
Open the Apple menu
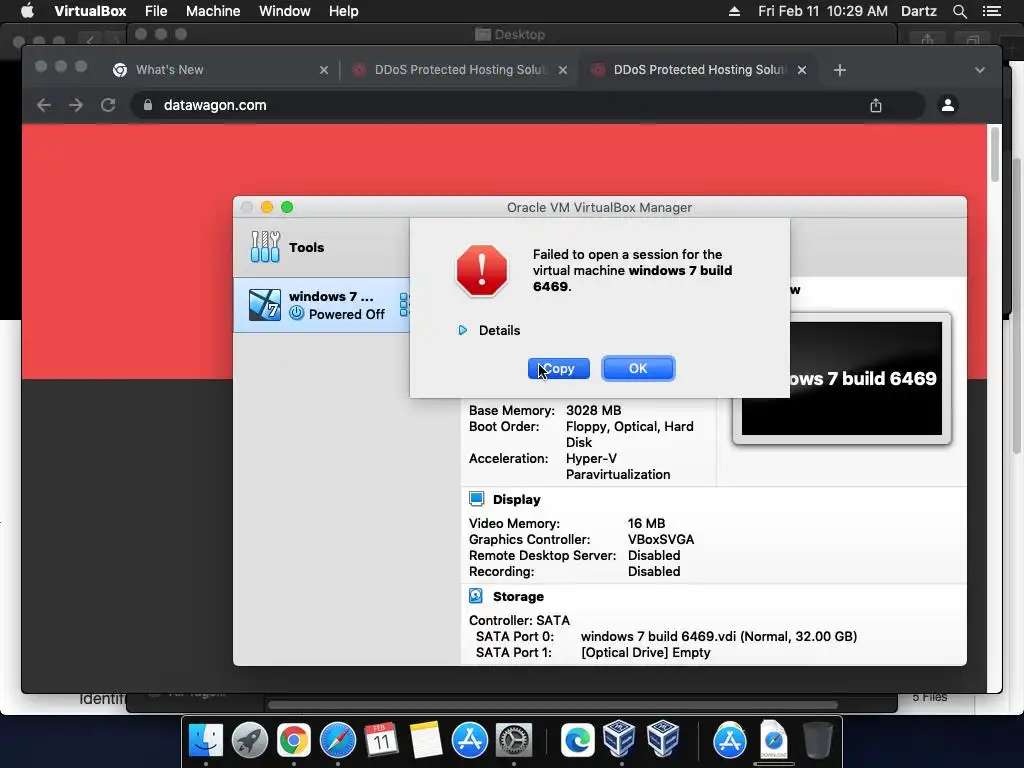(x=27, y=11)
